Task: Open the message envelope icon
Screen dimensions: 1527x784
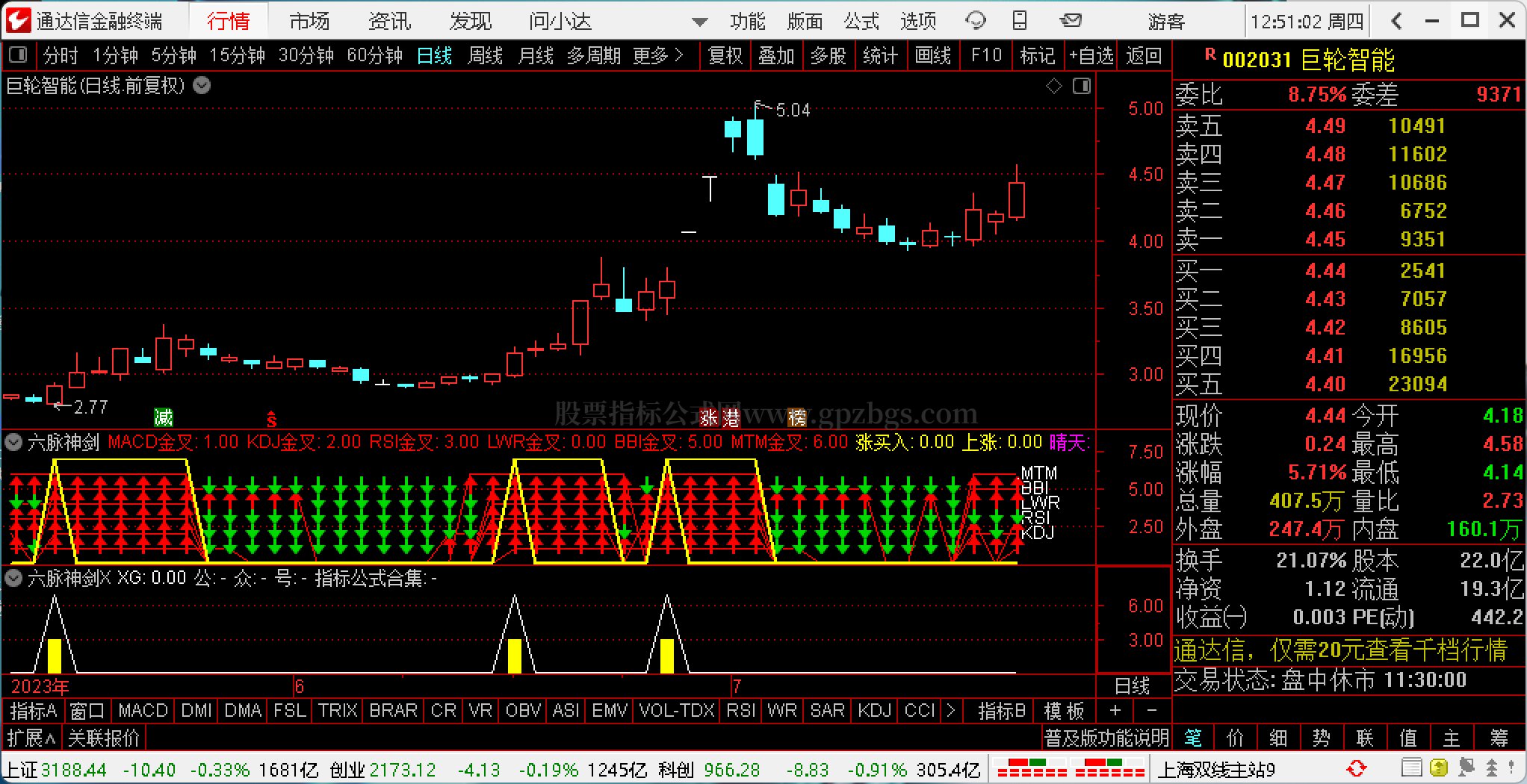Action: click(x=1071, y=21)
